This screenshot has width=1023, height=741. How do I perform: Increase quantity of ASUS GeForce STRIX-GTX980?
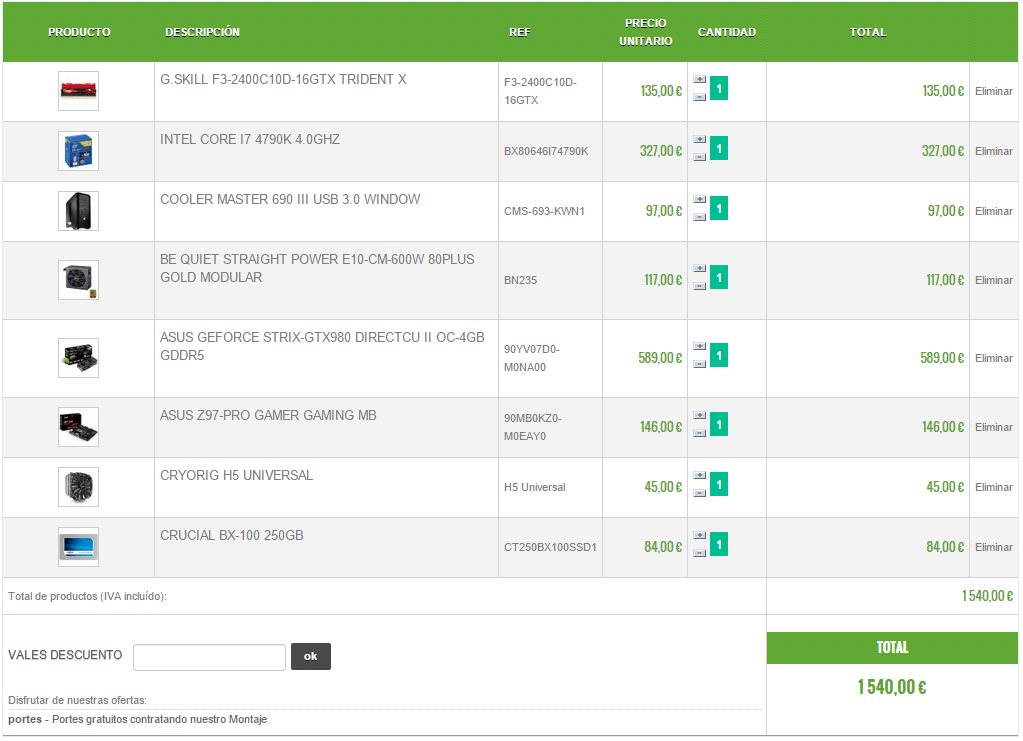[x=699, y=346]
